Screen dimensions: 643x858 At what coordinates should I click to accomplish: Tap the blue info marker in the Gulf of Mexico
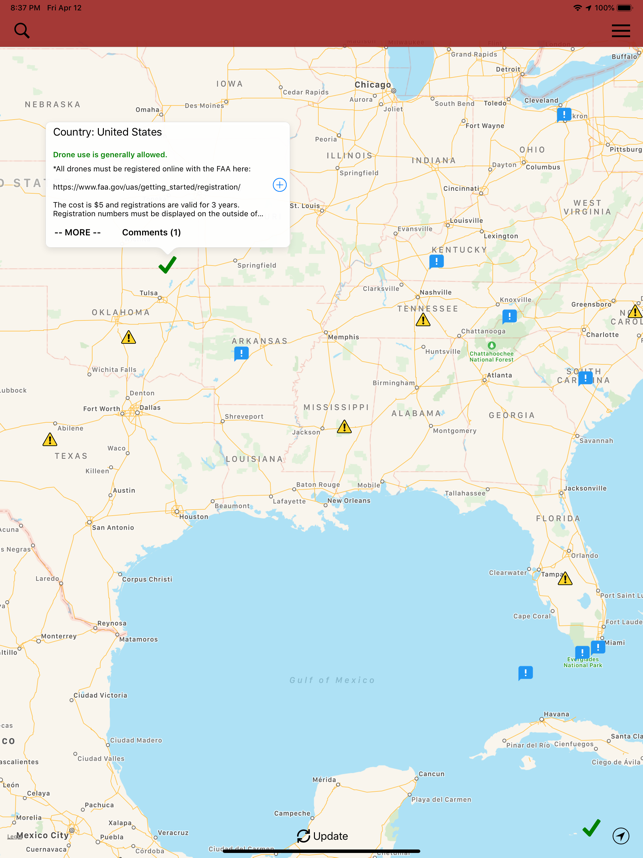[525, 673]
